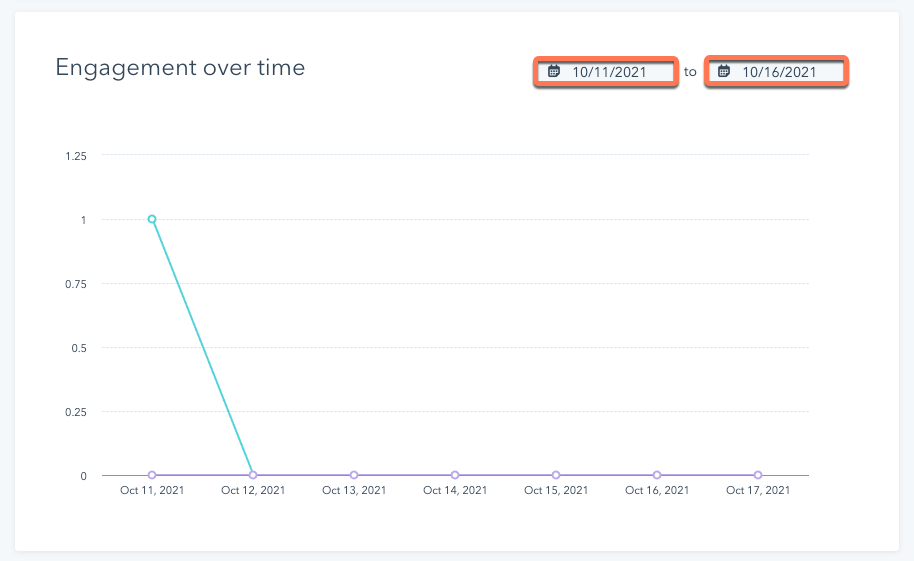Click the end date calendar icon

(724, 71)
